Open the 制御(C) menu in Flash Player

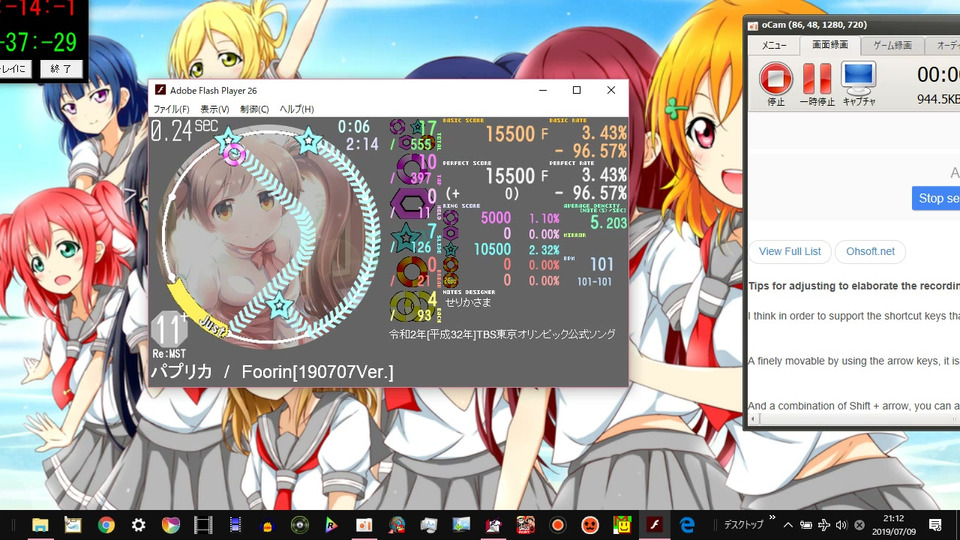[x=255, y=109]
